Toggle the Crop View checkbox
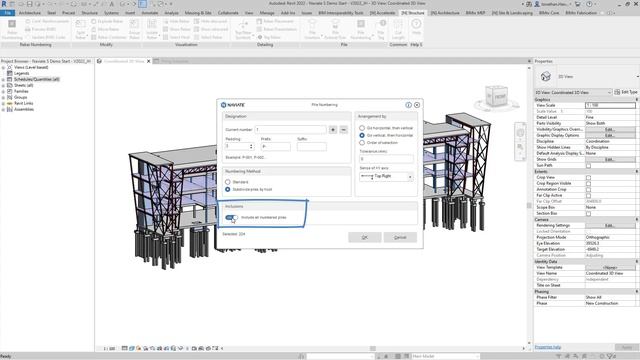The width and height of the screenshot is (640, 360). click(x=588, y=178)
